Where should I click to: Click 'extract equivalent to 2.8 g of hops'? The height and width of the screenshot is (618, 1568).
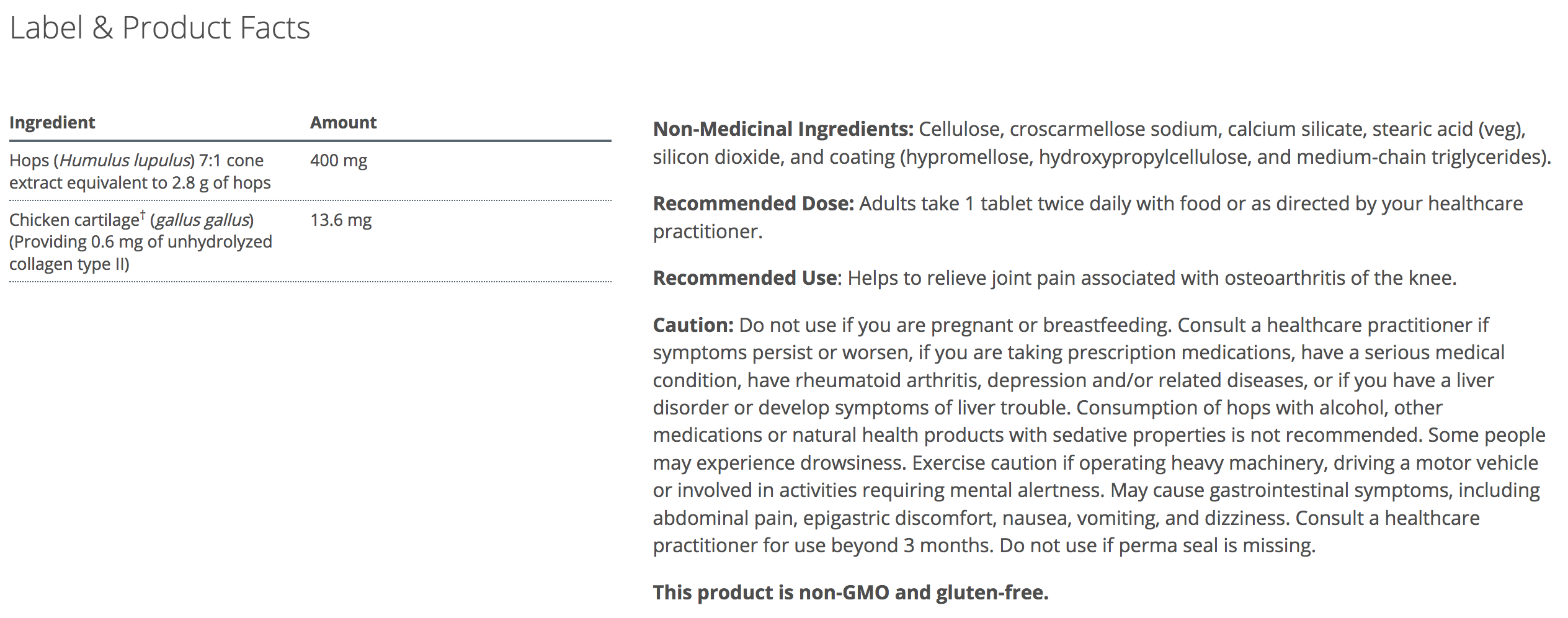click(x=140, y=183)
